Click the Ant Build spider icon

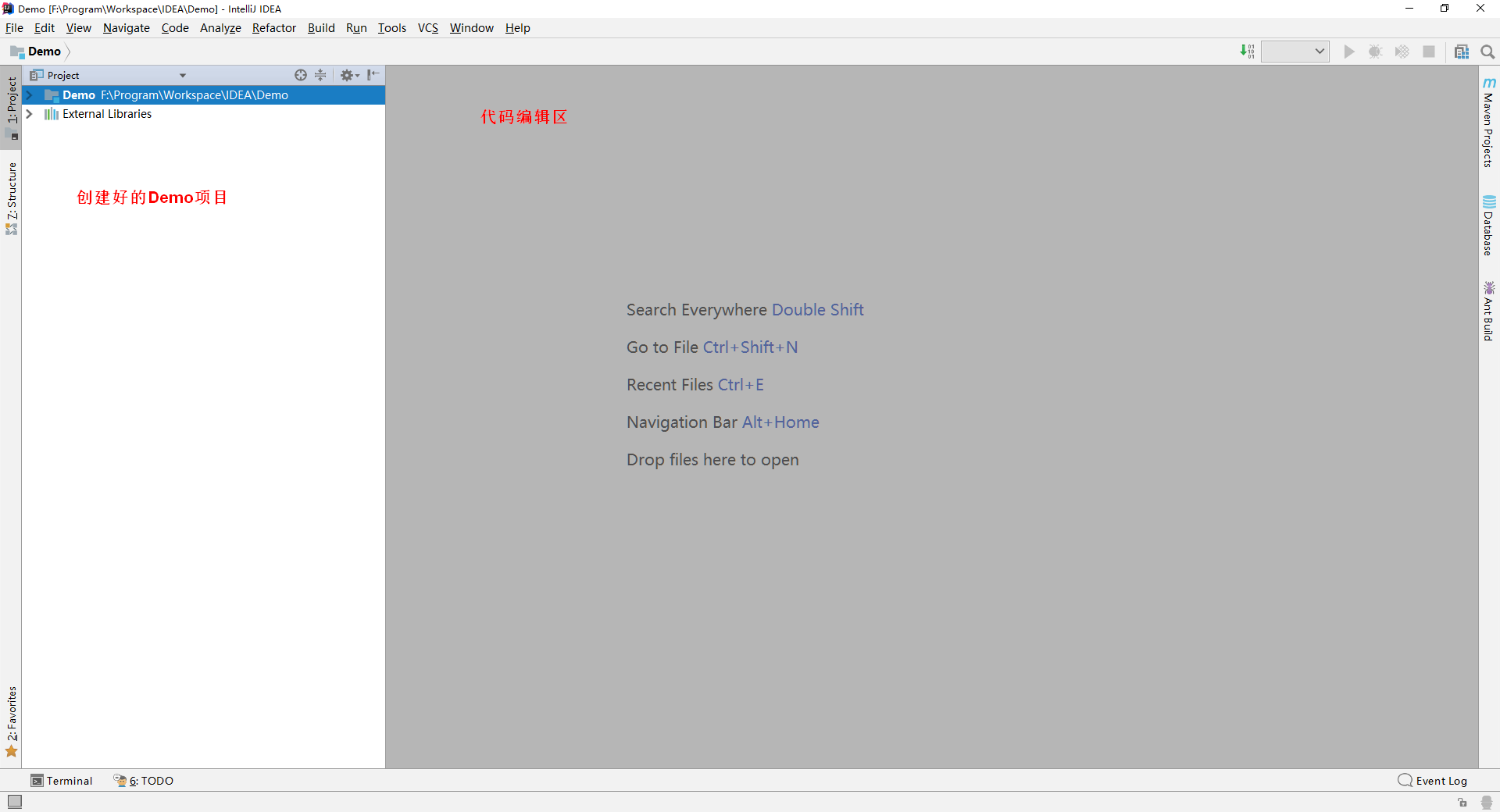(1489, 288)
